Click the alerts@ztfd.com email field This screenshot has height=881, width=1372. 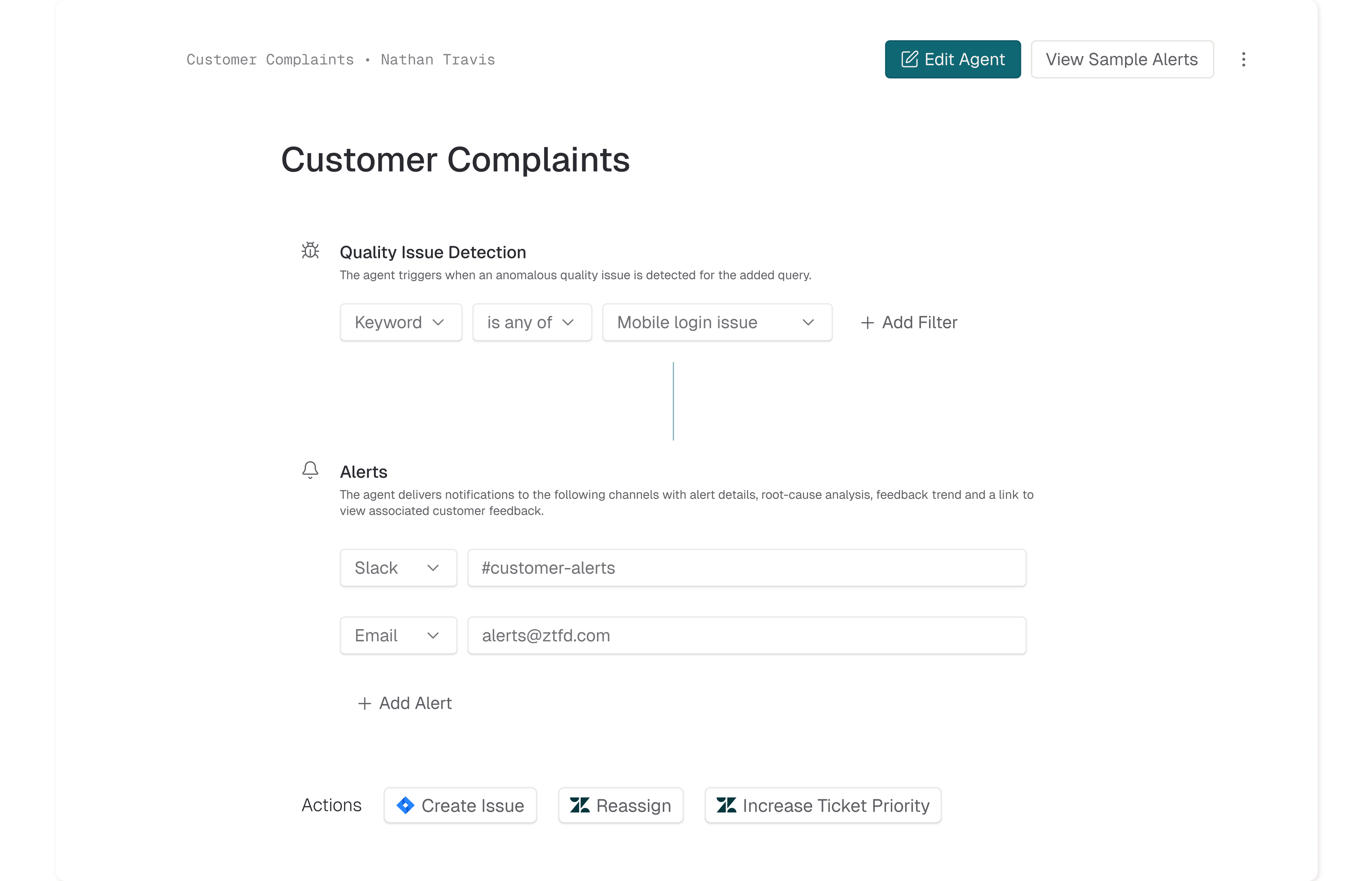pos(746,635)
